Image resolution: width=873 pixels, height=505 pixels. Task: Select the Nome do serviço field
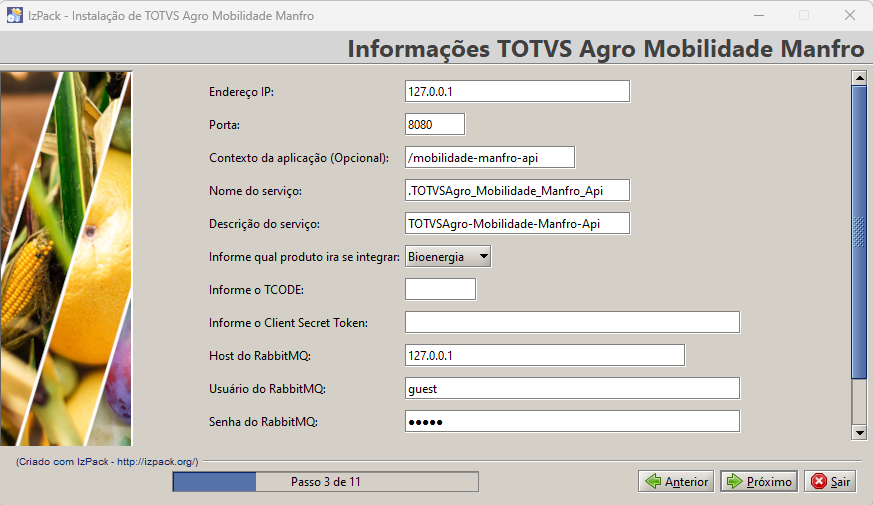tap(517, 190)
